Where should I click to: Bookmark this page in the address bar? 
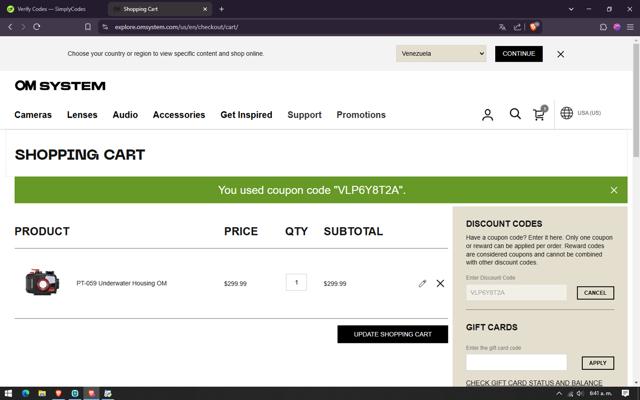pos(88,27)
